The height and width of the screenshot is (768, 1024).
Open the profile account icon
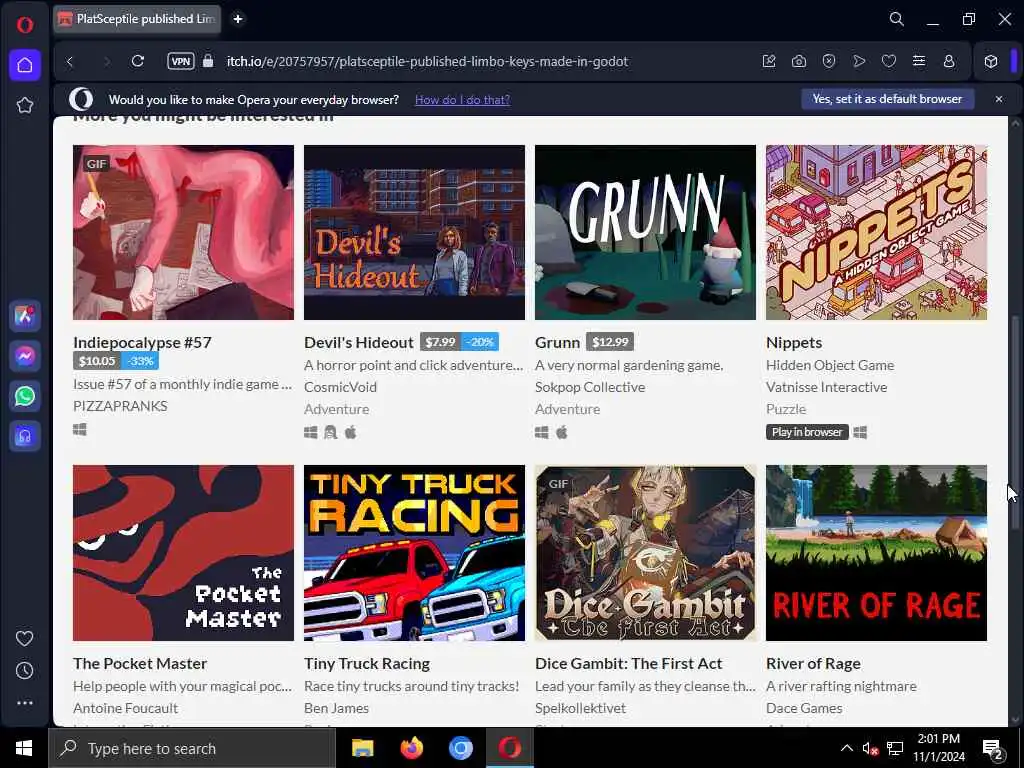[x=949, y=61]
